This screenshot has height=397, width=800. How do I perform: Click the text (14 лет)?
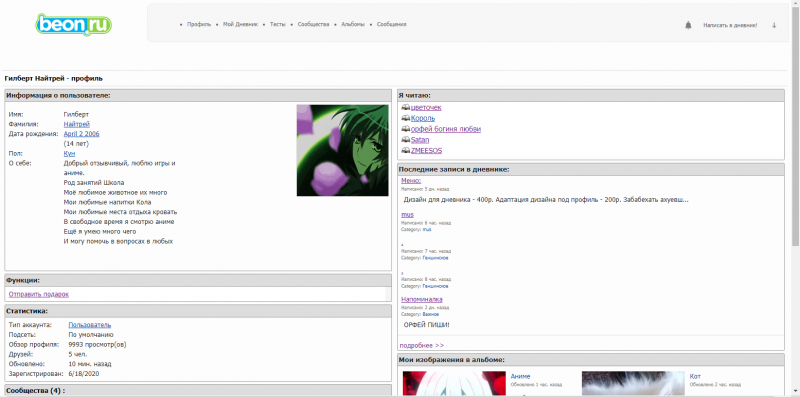(x=76, y=143)
